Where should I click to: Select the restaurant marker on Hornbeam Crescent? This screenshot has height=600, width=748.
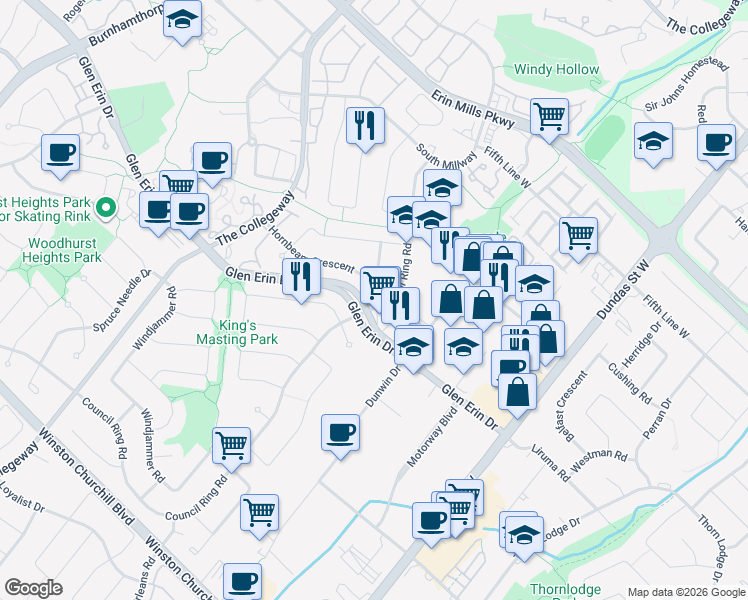[x=301, y=278]
